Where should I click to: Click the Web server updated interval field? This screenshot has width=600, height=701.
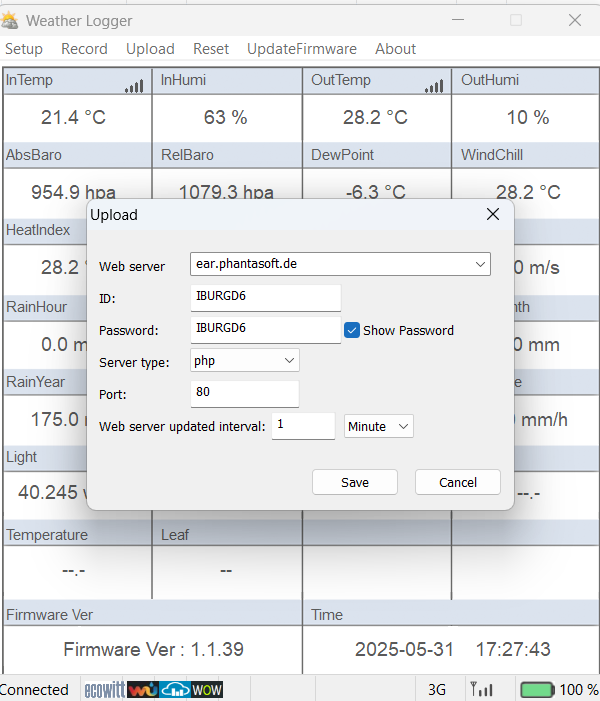click(303, 426)
